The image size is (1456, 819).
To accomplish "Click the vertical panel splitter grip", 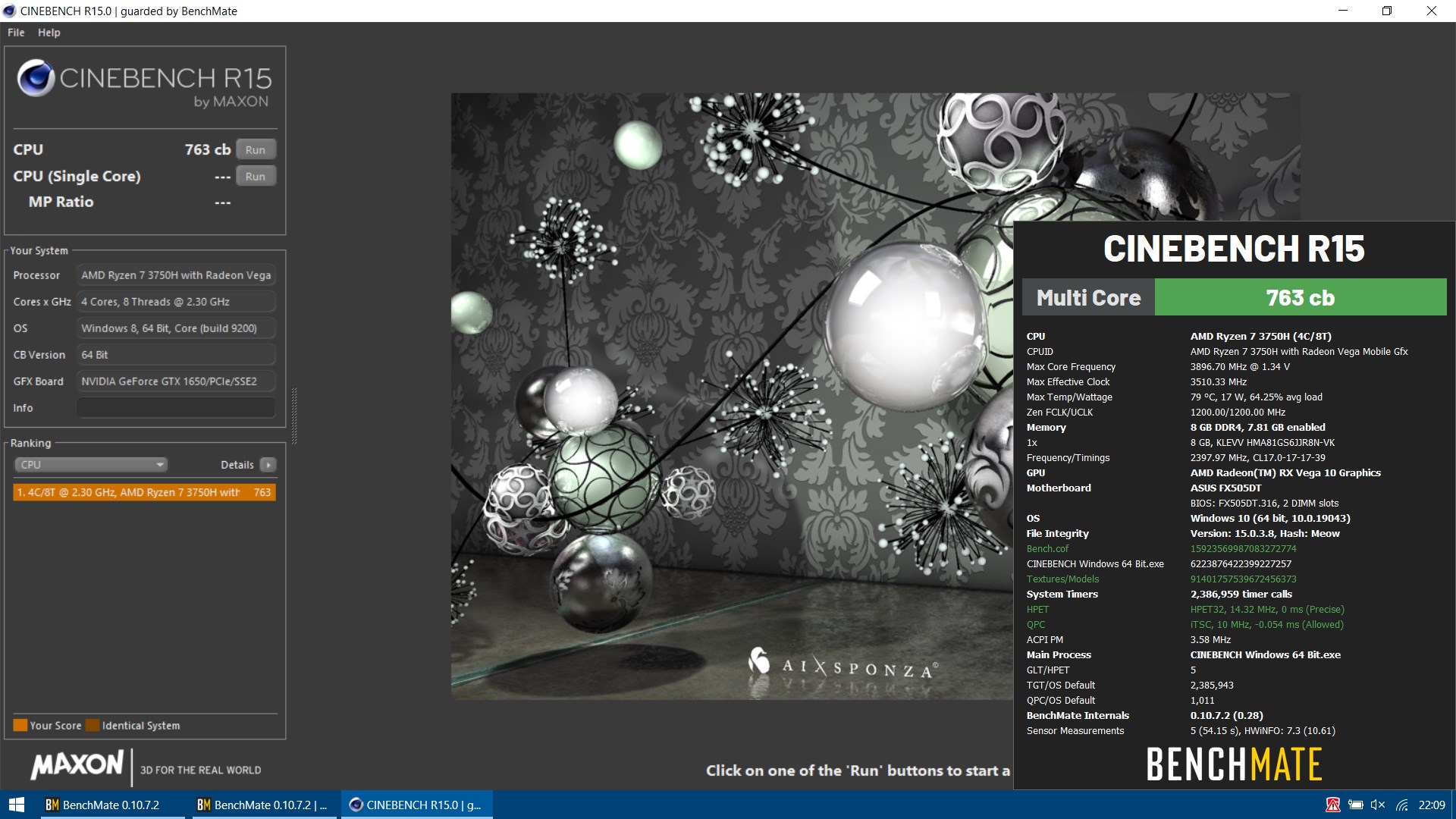I will (x=294, y=416).
